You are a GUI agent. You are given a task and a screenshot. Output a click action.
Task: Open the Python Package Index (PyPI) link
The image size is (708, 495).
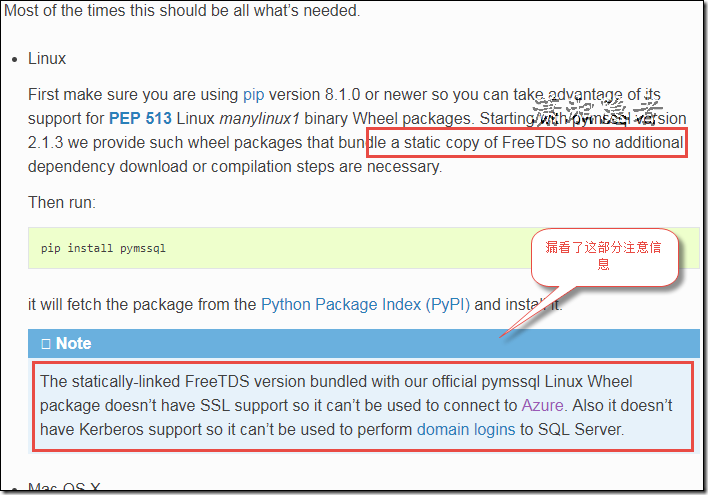coord(365,304)
